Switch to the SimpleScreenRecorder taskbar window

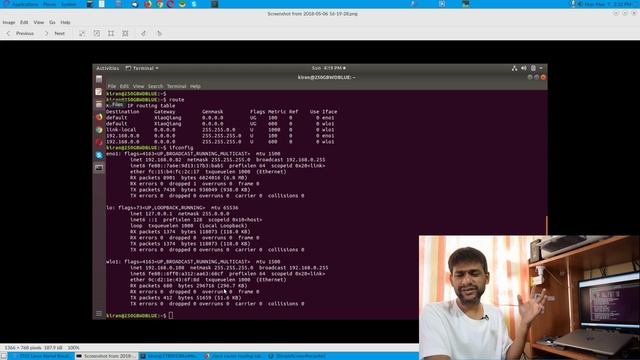coord(298,356)
